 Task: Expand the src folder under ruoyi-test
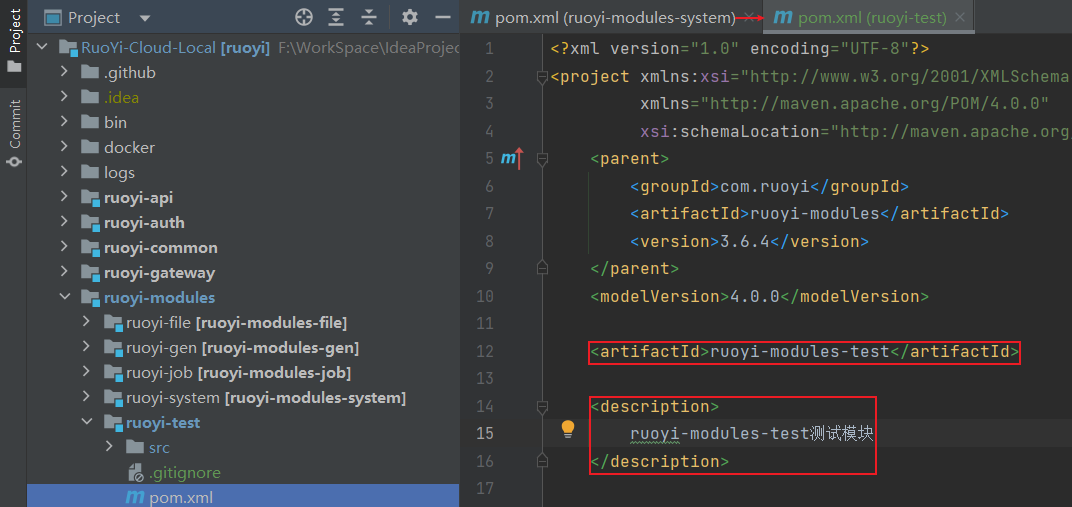point(109,448)
